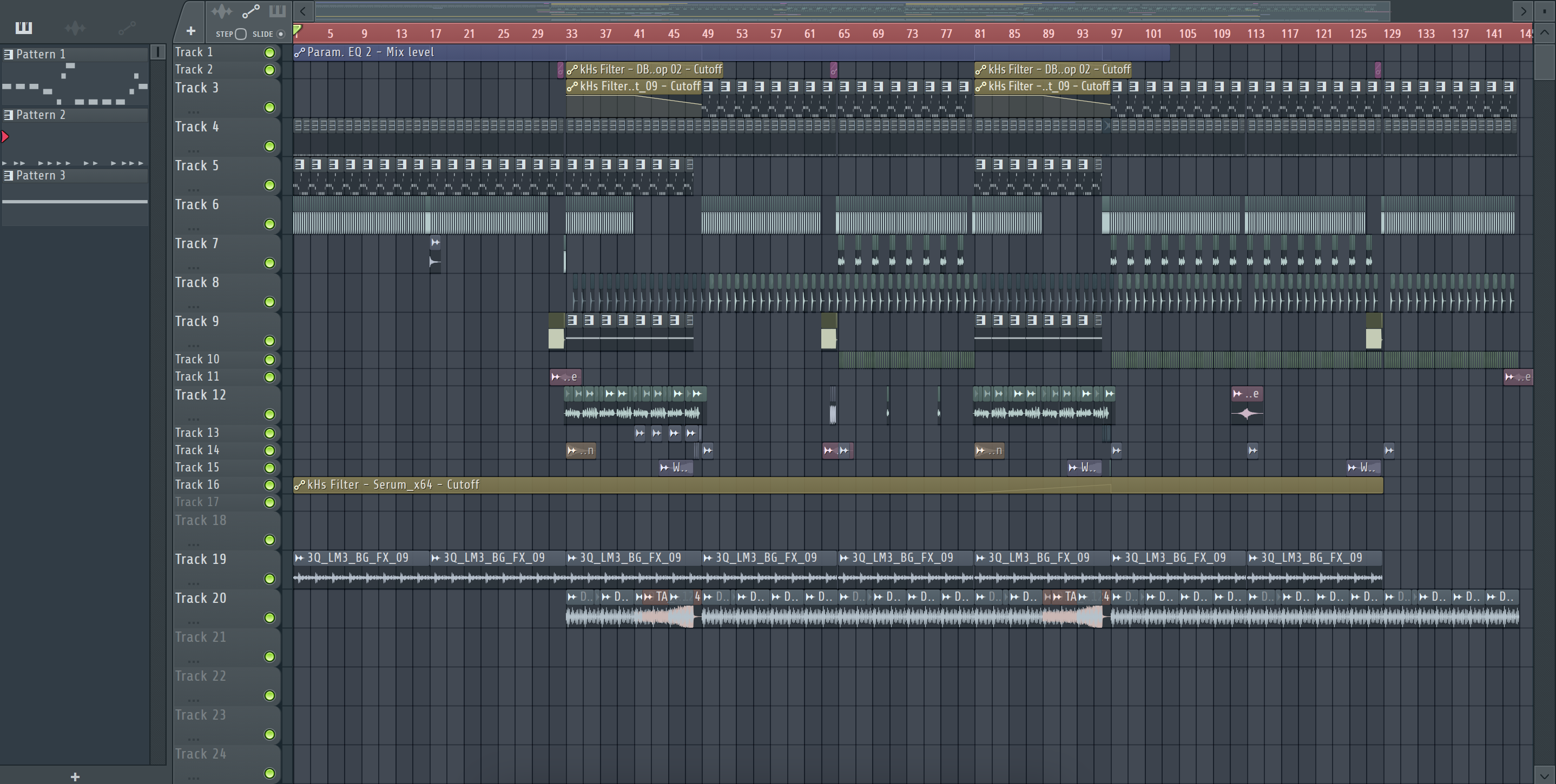Mute Track 2
Image resolution: width=1556 pixels, height=784 pixels.
pos(269,70)
